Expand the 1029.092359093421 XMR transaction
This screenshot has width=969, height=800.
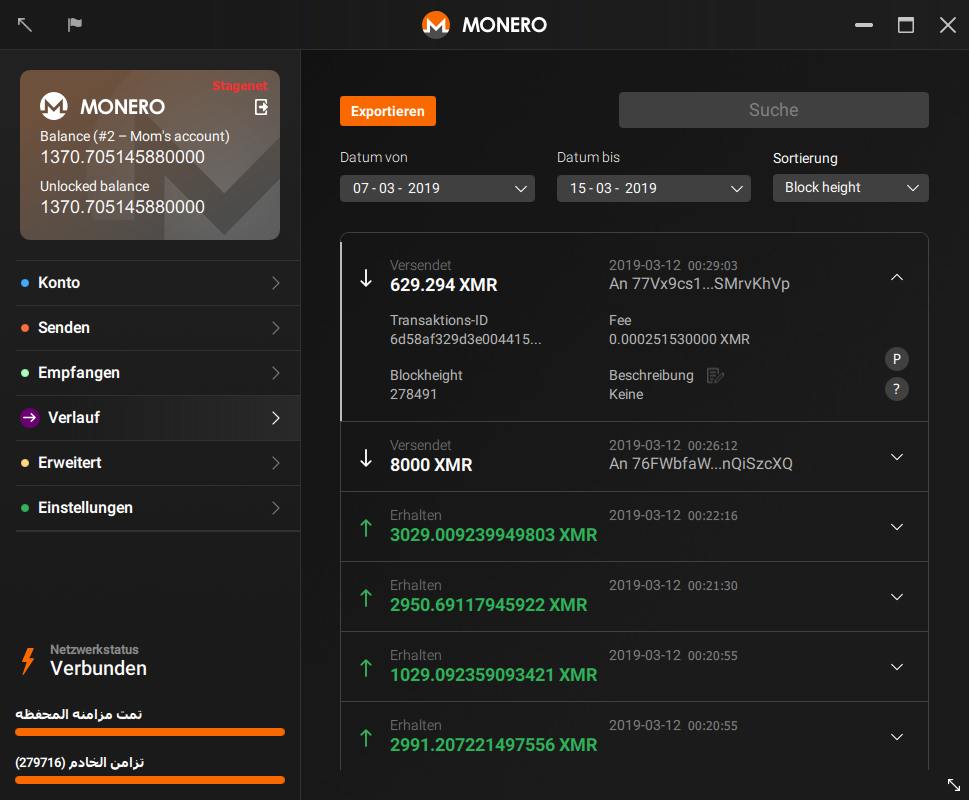click(897, 667)
